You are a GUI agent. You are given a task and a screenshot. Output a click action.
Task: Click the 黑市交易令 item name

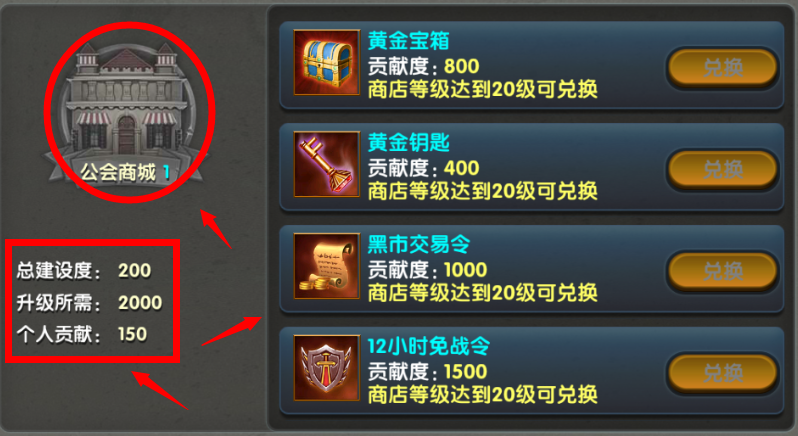418,245
